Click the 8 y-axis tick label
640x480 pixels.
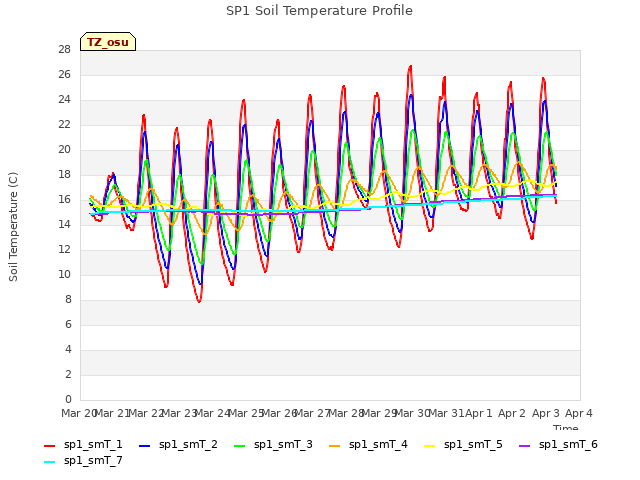pyautogui.click(x=68, y=299)
